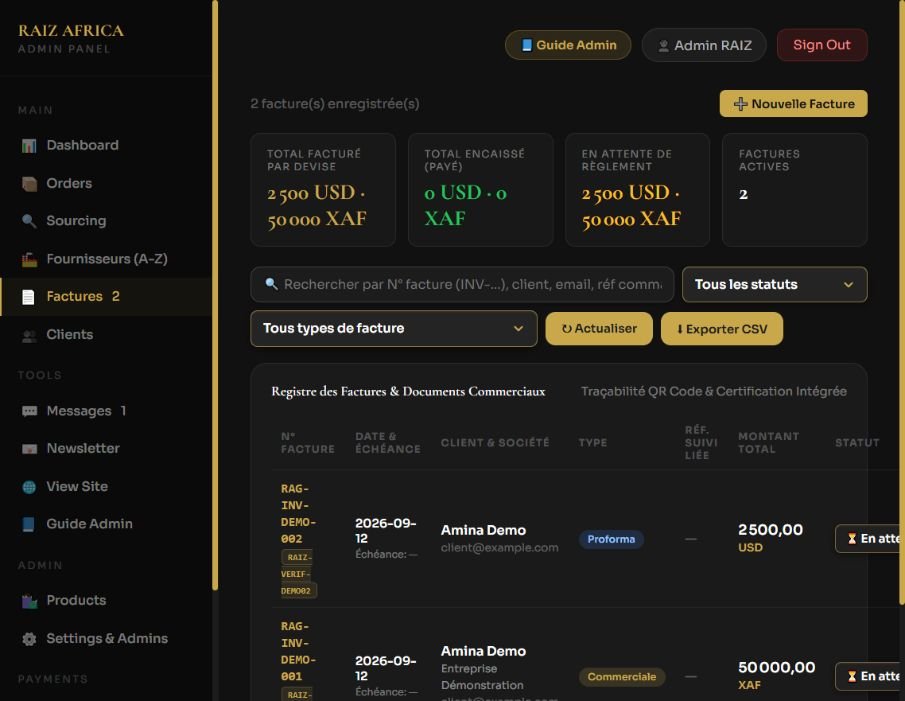Focus the invoice search field
This screenshot has width=905, height=701.
click(x=462, y=284)
